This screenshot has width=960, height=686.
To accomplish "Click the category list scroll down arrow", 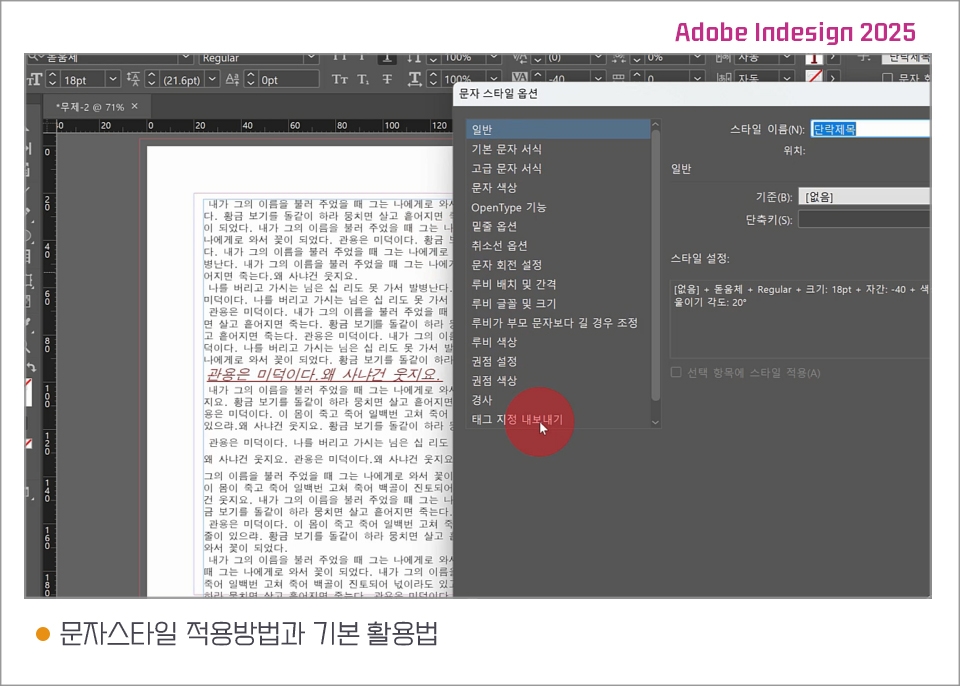I will [x=656, y=422].
